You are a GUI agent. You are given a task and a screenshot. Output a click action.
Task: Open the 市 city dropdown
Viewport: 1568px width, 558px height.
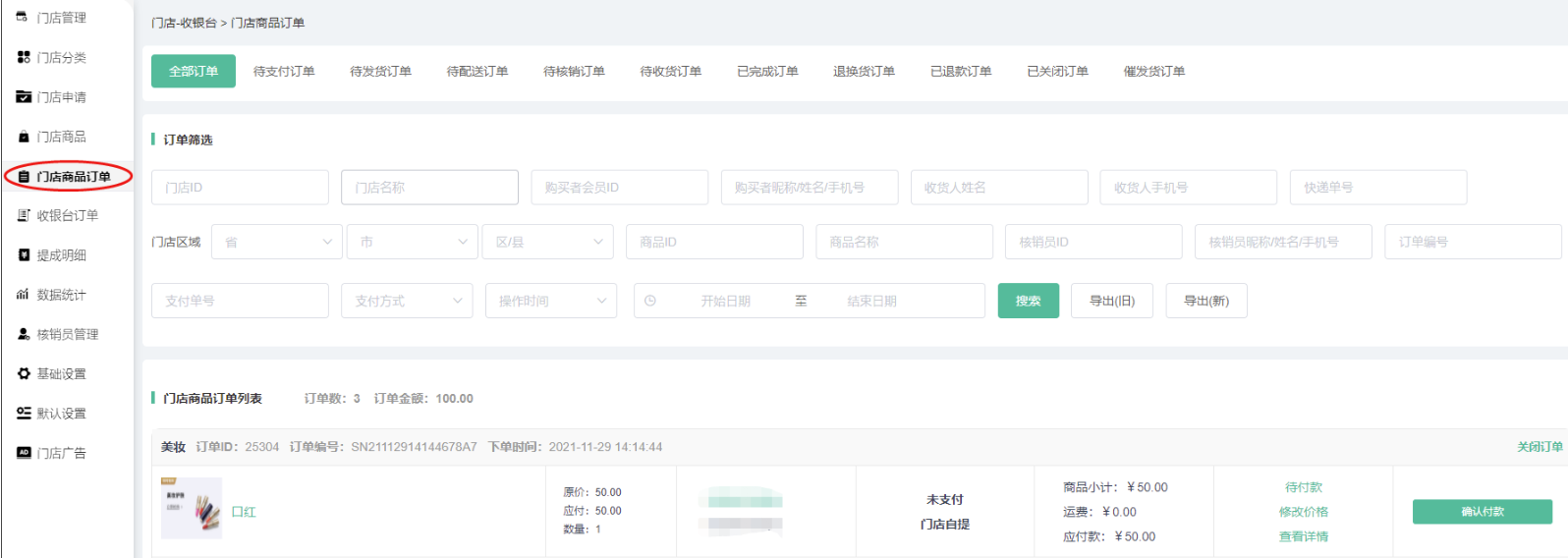(x=412, y=242)
